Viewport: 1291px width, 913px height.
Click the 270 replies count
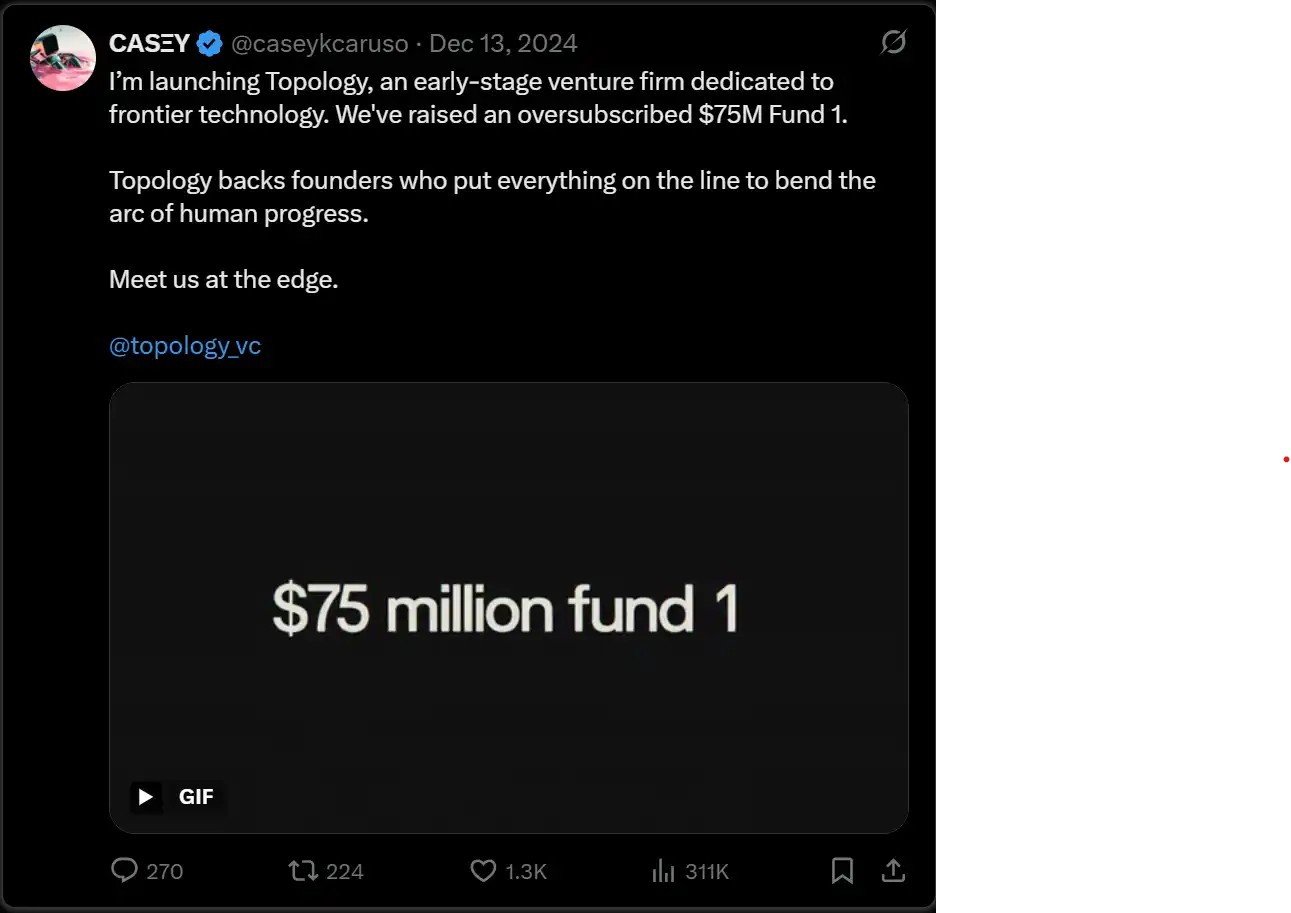coord(165,871)
